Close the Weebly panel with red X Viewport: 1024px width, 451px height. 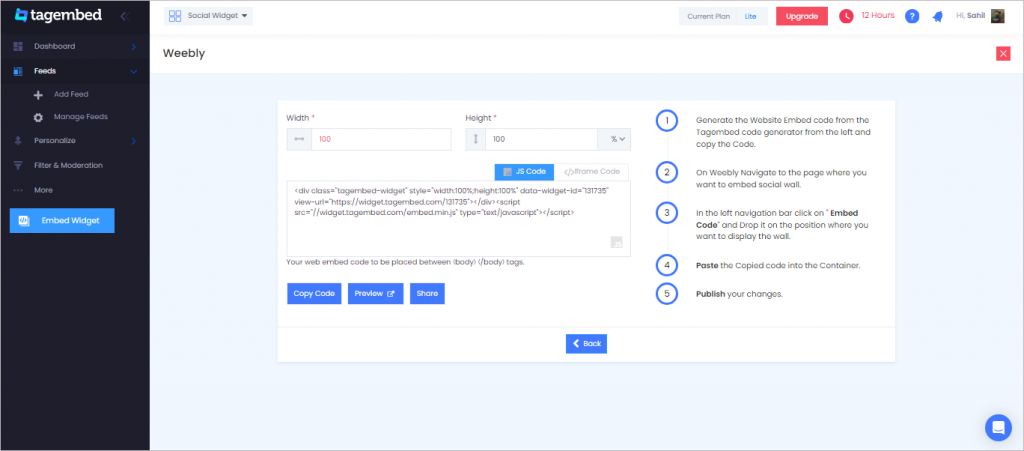pyautogui.click(x=1003, y=54)
